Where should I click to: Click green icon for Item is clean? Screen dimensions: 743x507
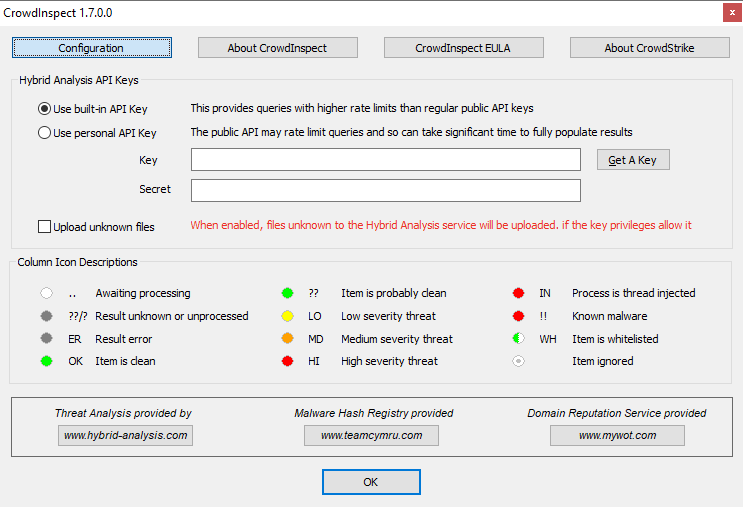[x=46, y=361]
